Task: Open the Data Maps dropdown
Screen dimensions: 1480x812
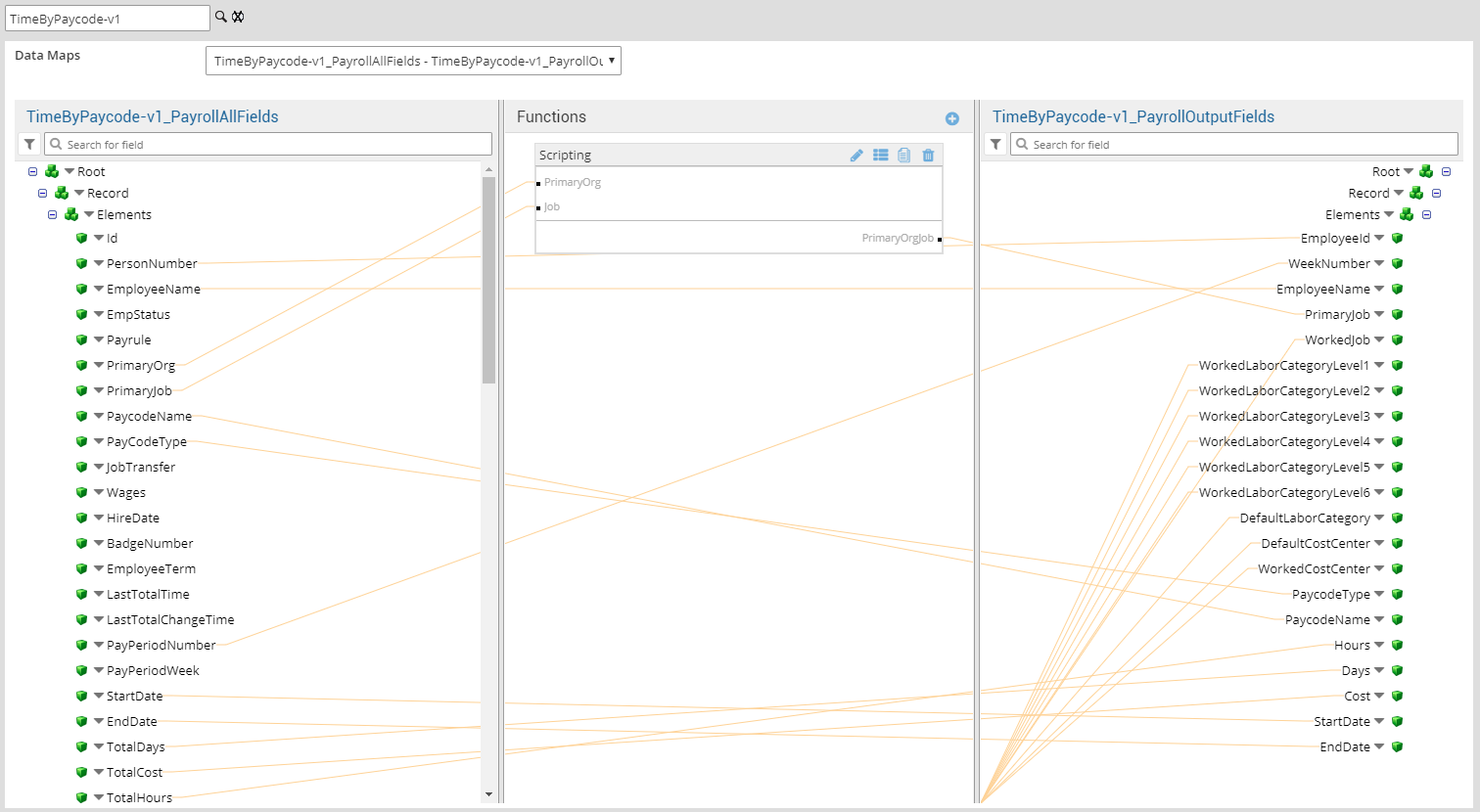Action: point(413,61)
